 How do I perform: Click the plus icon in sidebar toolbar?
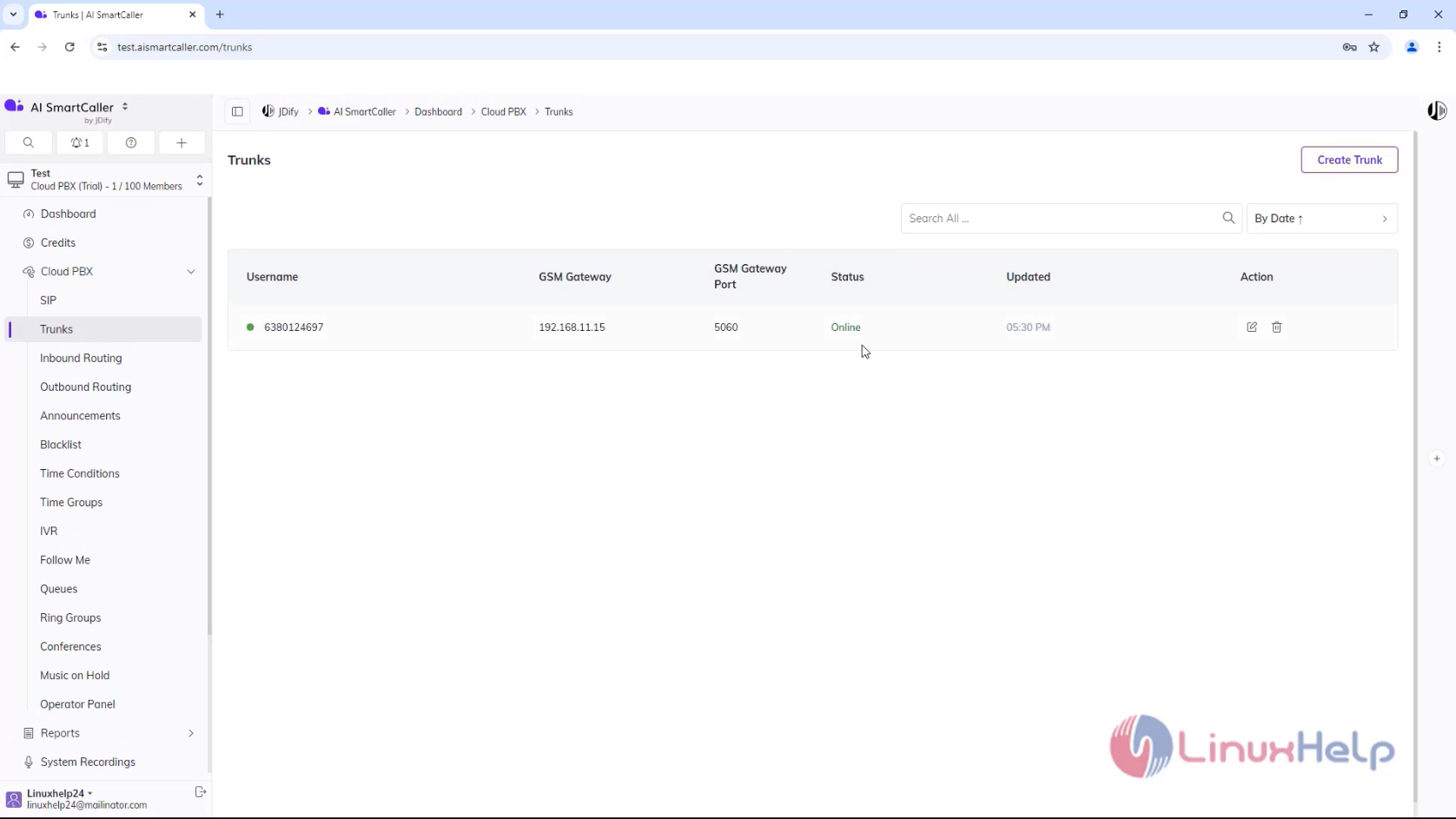point(182,143)
